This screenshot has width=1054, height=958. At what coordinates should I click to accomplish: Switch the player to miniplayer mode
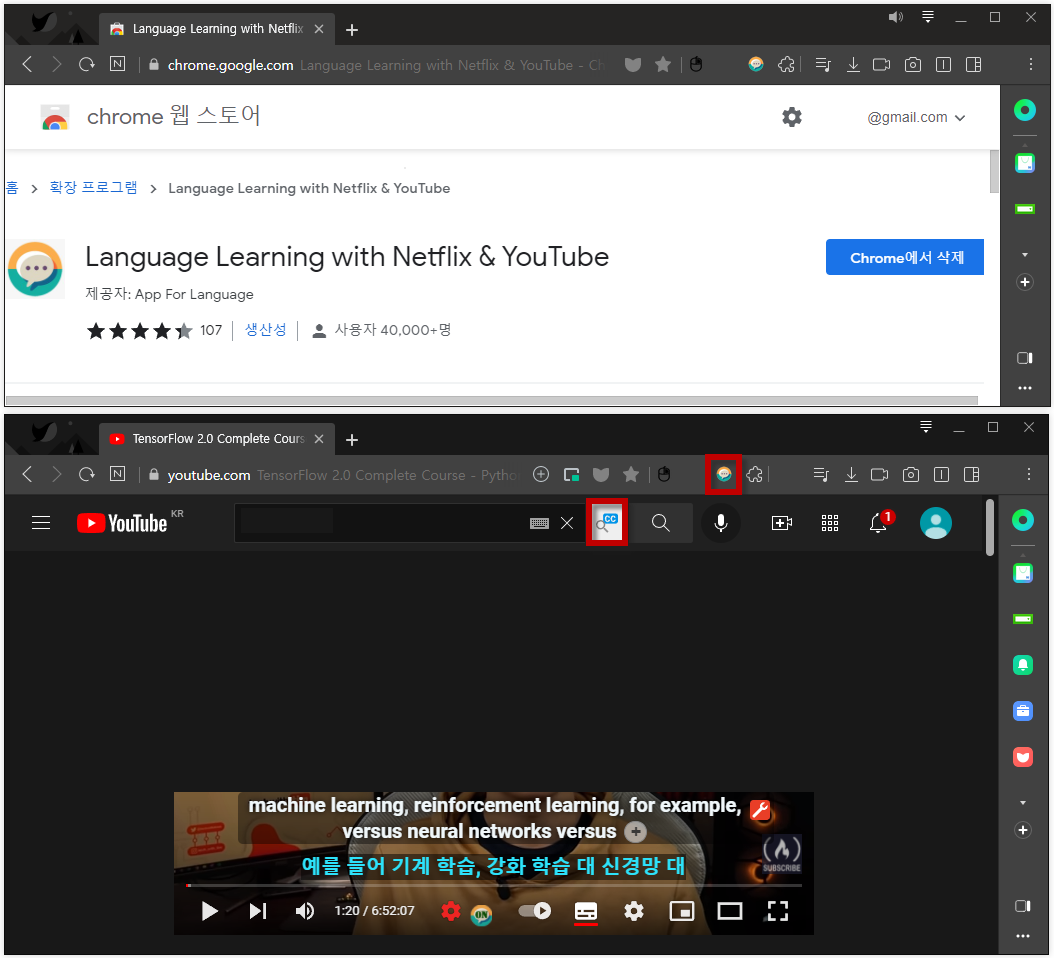pyautogui.click(x=682, y=911)
